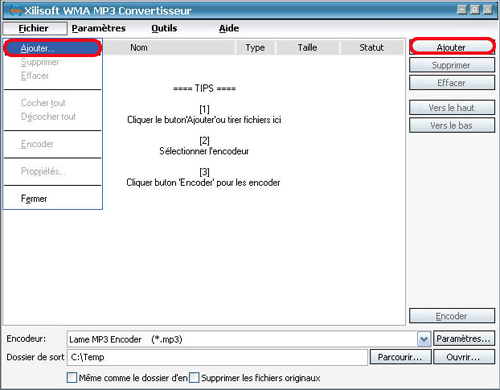500x390 pixels.
Task: Click the 'Cliquer buton 'Encoder' pour les encoder' tip
Action: tap(203, 183)
